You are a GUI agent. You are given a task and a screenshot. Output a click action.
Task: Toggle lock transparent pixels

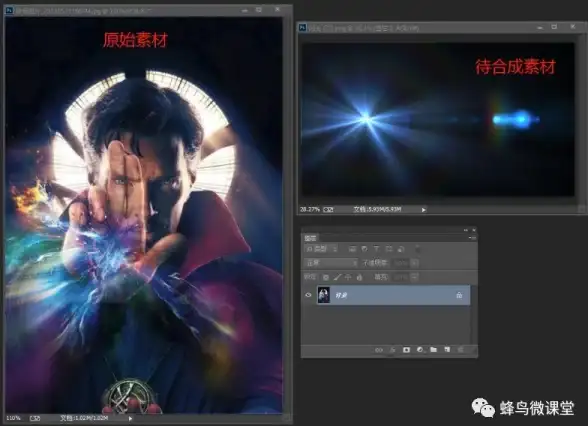326,277
